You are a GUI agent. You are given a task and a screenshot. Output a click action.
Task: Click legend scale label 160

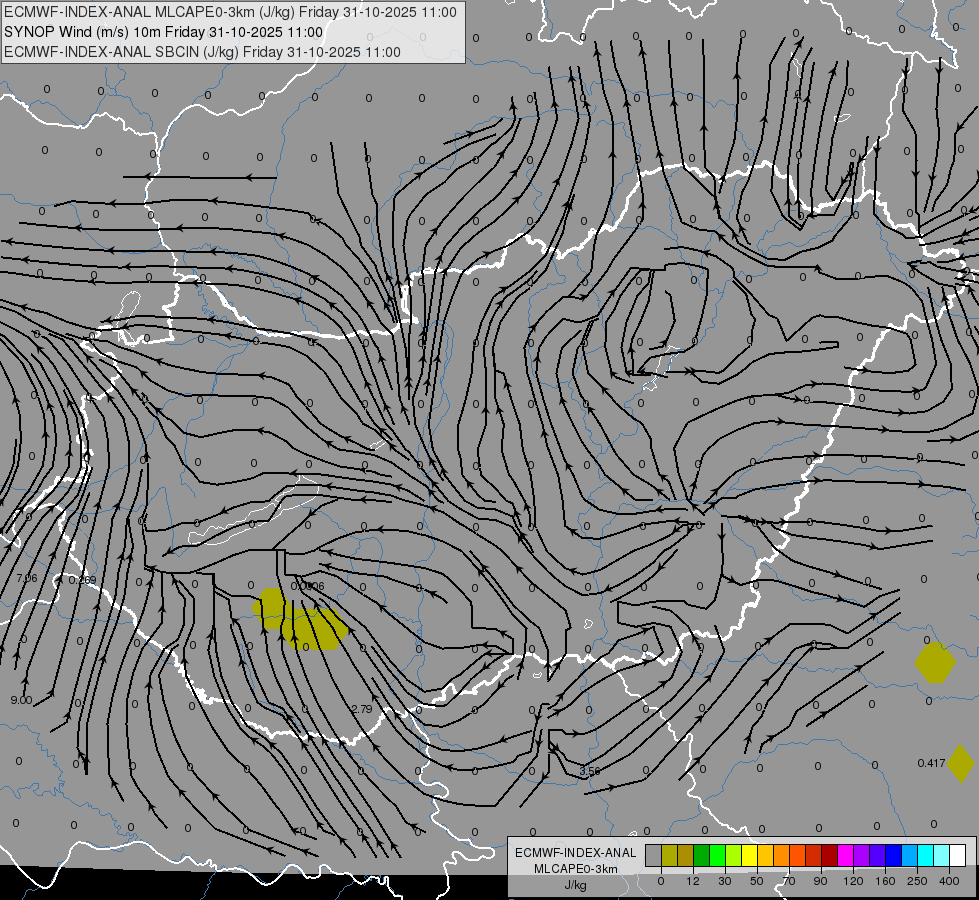pos(885,881)
